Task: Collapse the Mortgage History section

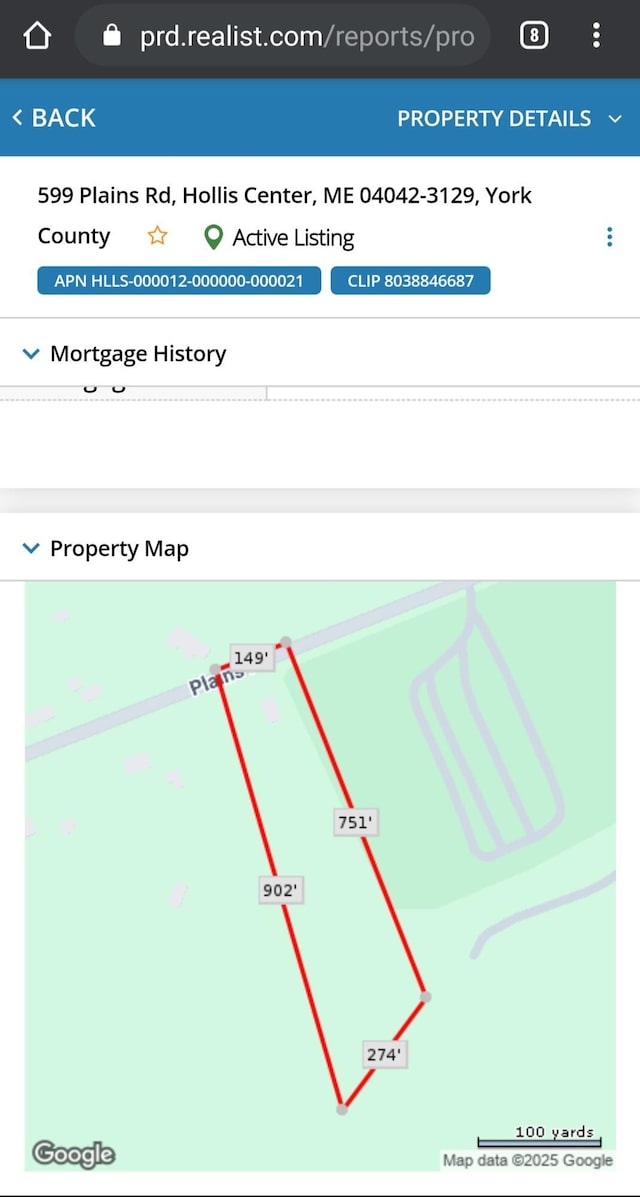Action: point(124,353)
